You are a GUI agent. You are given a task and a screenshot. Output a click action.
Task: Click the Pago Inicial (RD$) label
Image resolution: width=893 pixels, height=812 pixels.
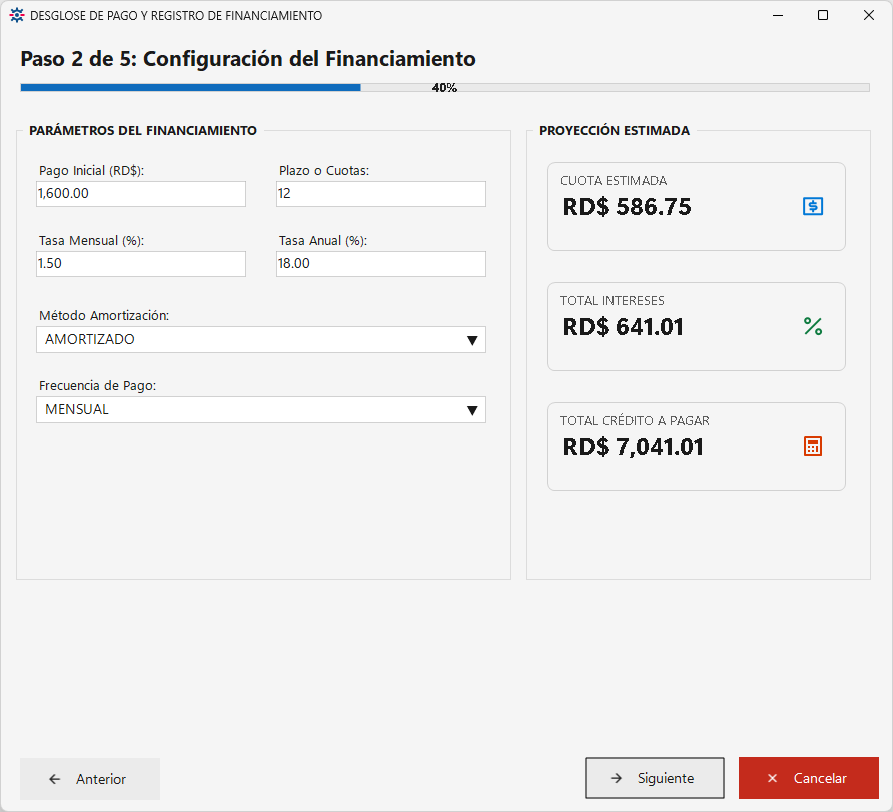click(91, 170)
